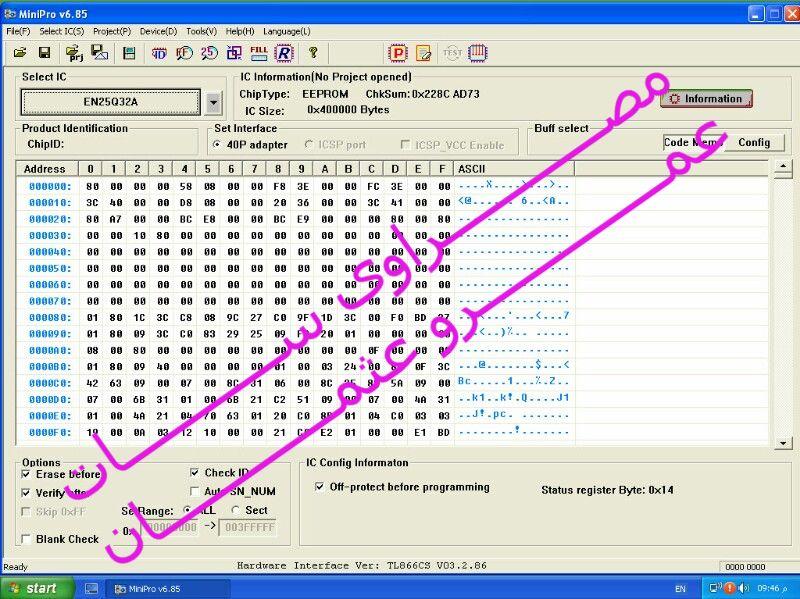Click the hex view scroll up arrow
This screenshot has height=599, width=800.
point(783,167)
